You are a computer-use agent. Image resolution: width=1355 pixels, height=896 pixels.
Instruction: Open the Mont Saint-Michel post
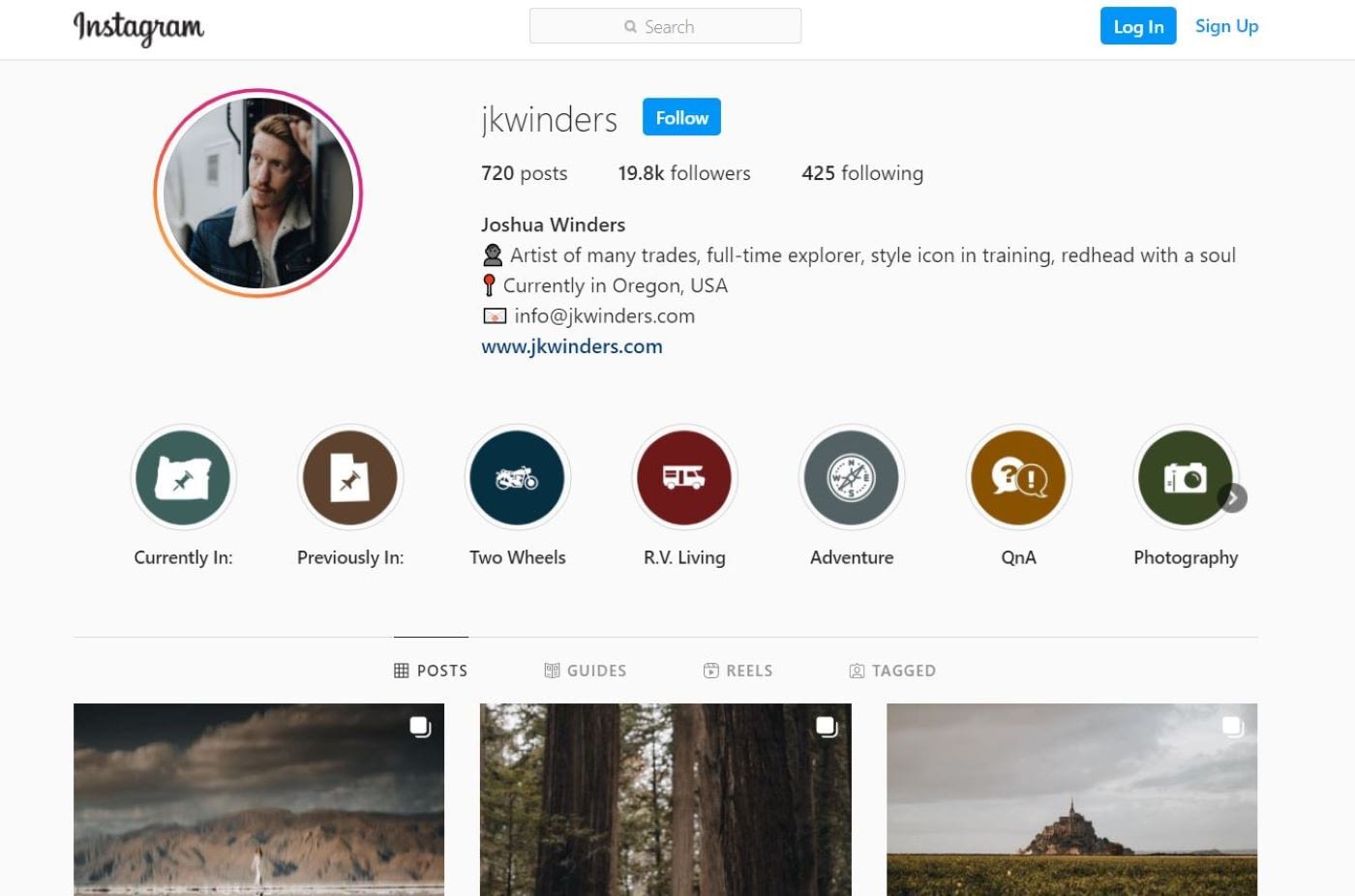[x=1071, y=799]
